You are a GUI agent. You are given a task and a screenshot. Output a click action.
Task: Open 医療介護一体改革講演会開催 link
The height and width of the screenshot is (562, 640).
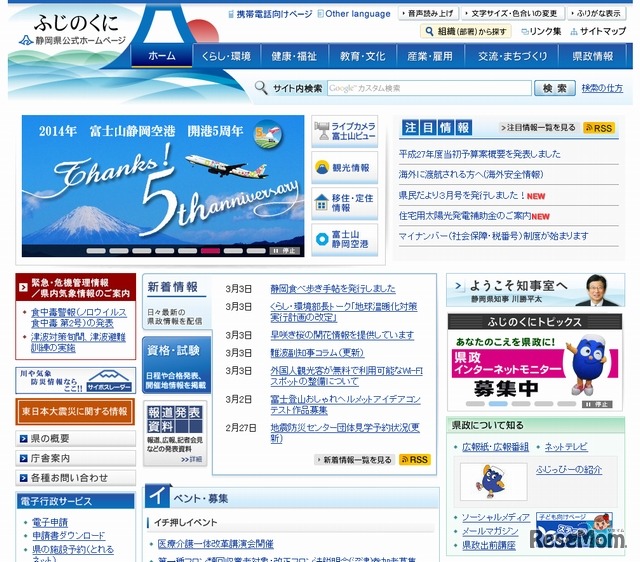click(x=216, y=544)
